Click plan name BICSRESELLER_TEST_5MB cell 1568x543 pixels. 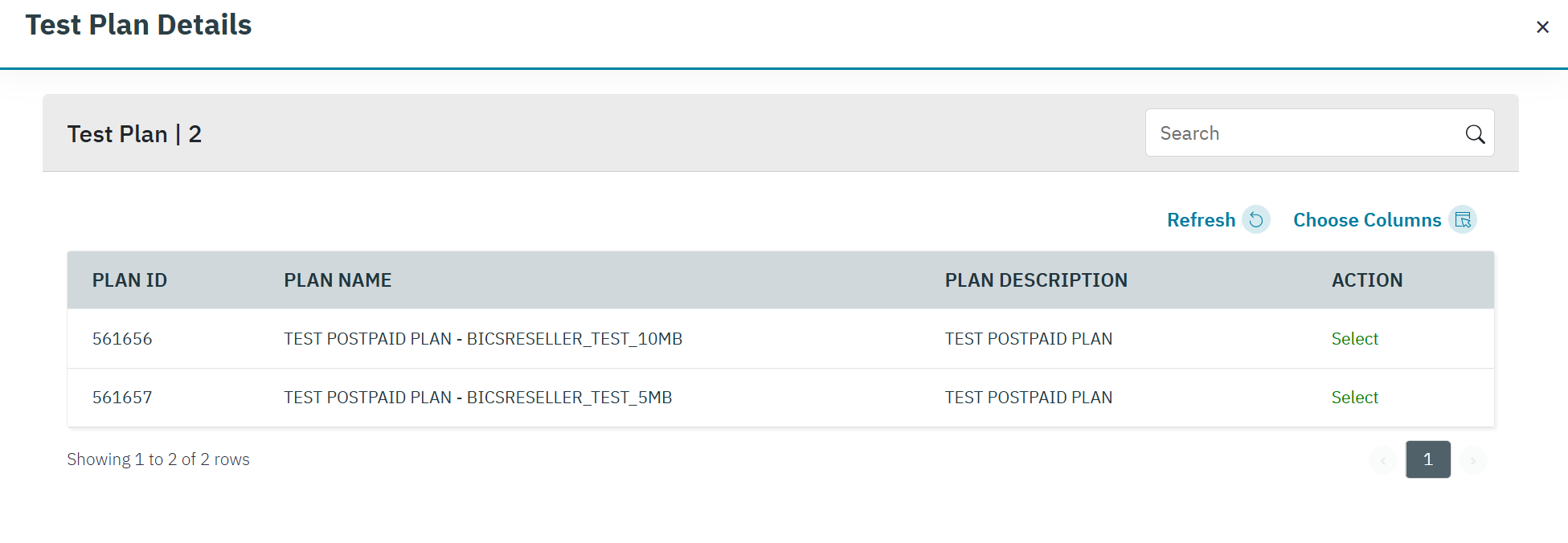coord(477,398)
